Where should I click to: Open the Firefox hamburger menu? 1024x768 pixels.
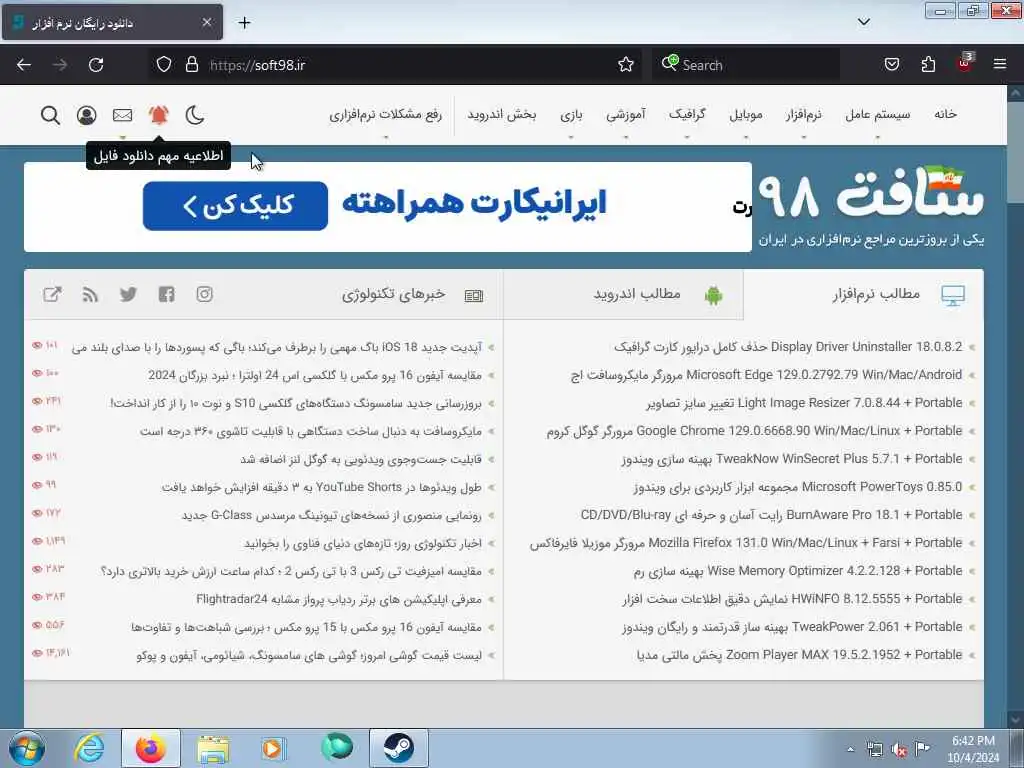(1000, 64)
